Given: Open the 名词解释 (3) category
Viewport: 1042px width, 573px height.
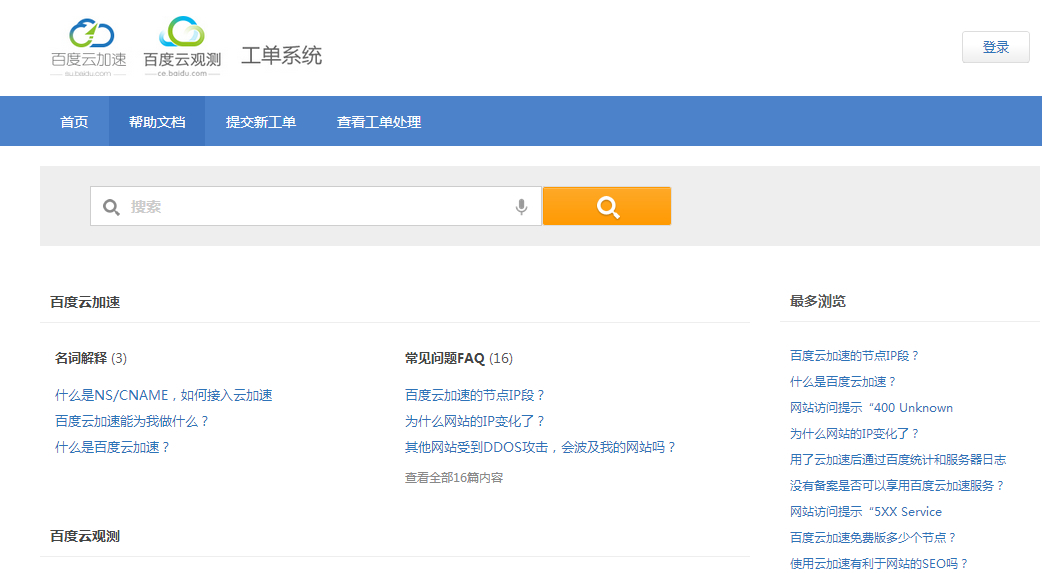Looking at the screenshot, I should [x=90, y=358].
